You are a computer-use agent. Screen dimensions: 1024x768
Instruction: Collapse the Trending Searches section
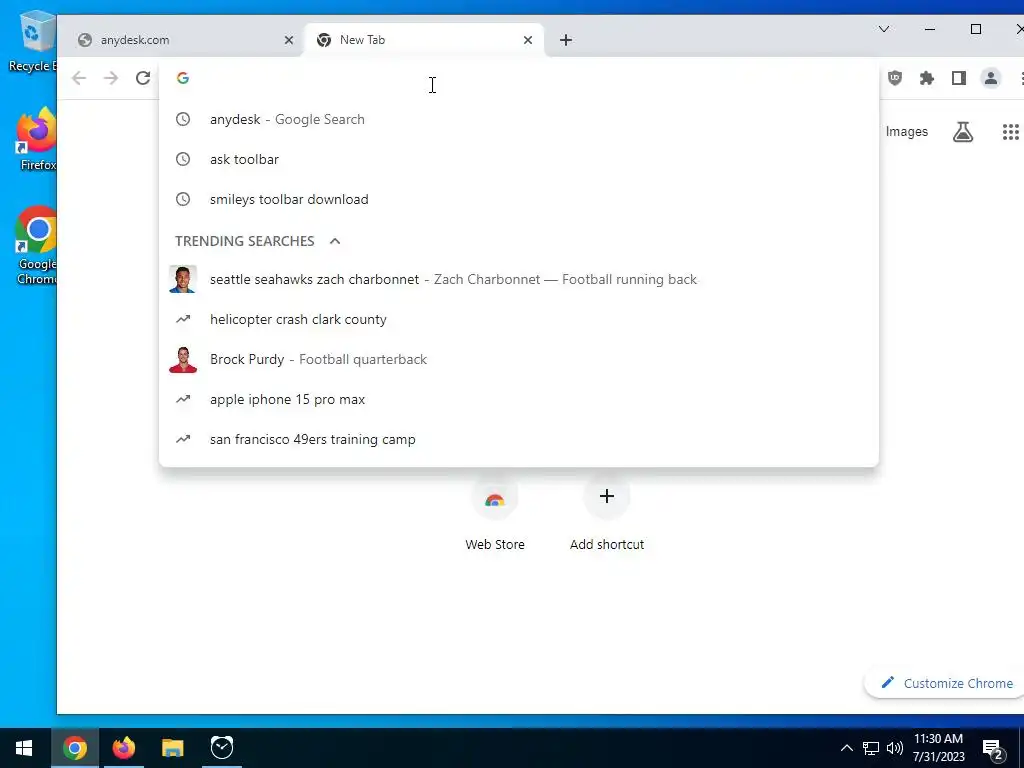(x=335, y=241)
